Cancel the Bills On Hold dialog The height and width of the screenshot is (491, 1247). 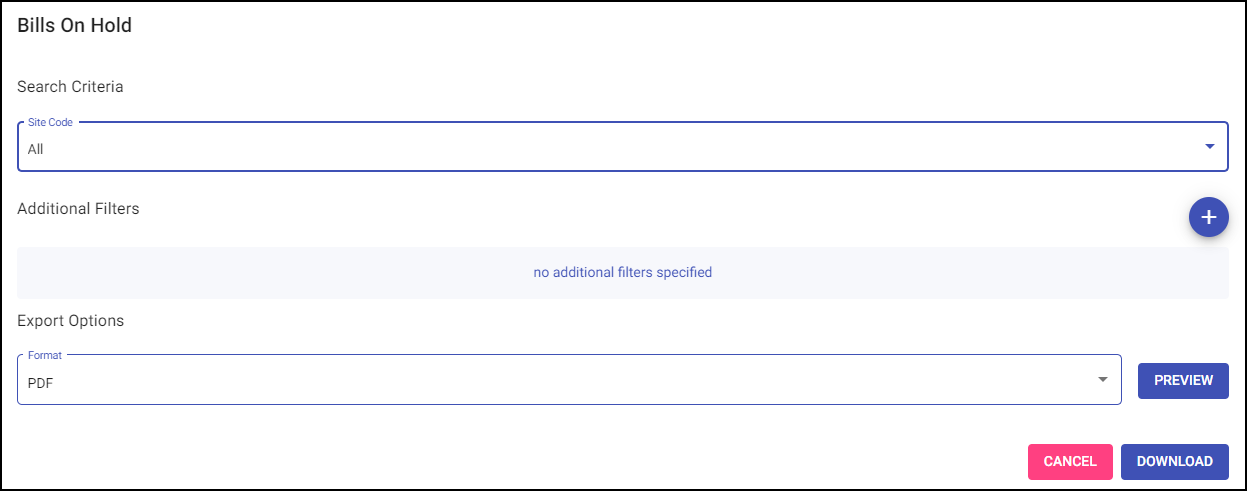pyautogui.click(x=1069, y=462)
